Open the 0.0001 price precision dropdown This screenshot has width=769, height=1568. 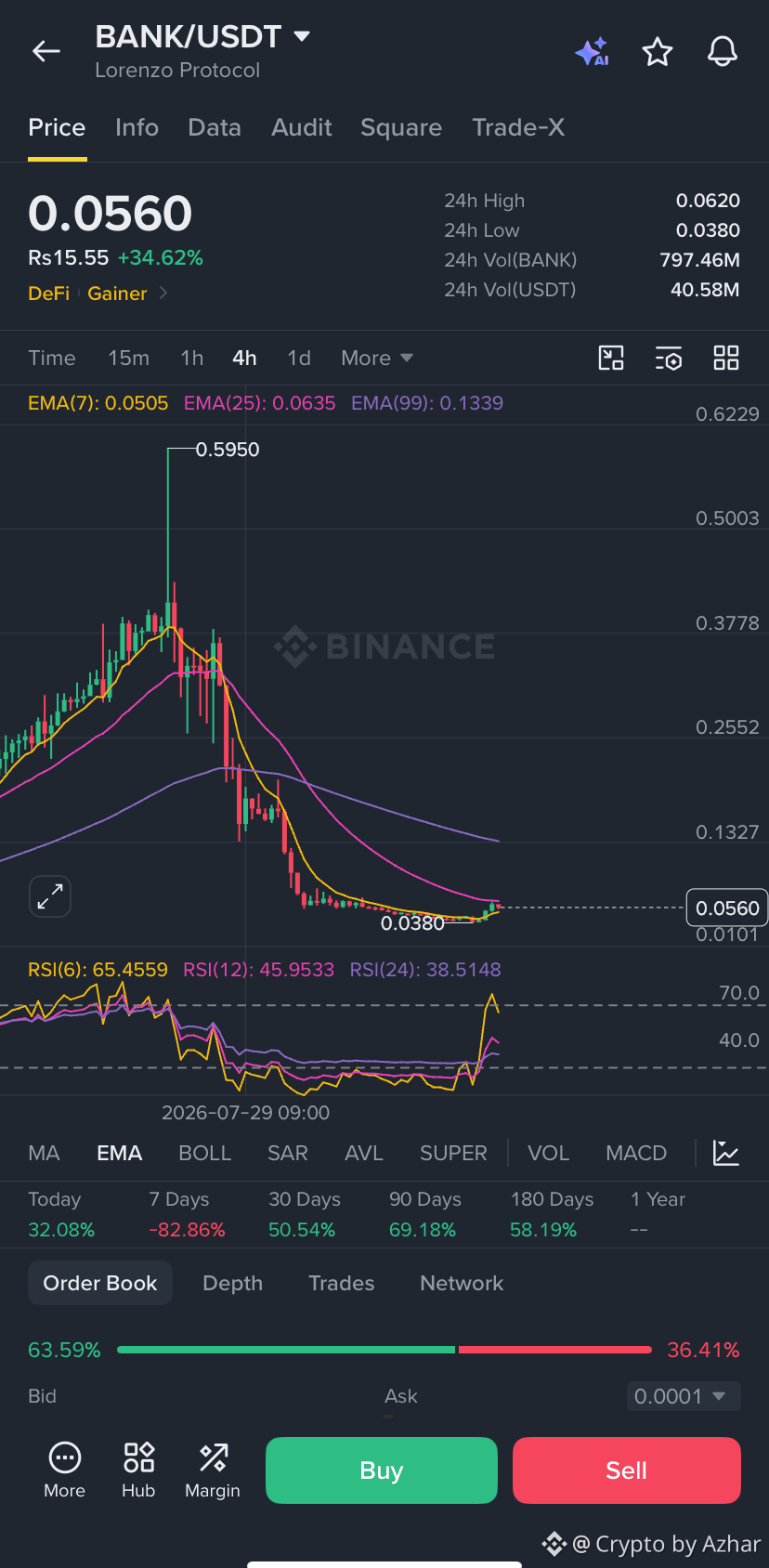click(x=684, y=1396)
